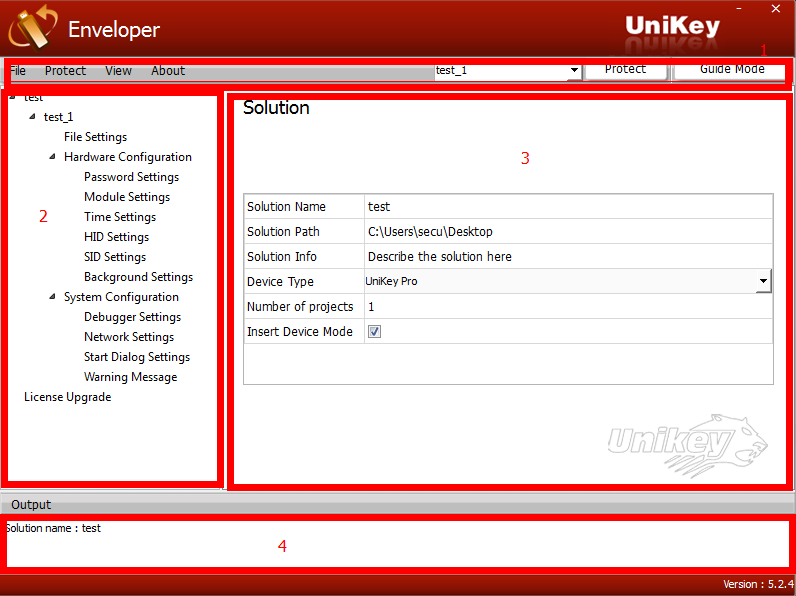Select Hardware Configuration item
Viewport: 796px width, 596px height.
[128, 157]
